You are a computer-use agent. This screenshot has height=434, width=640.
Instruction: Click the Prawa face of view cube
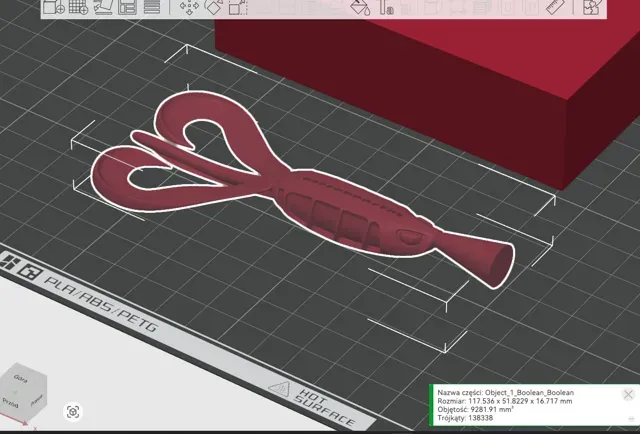[37, 401]
